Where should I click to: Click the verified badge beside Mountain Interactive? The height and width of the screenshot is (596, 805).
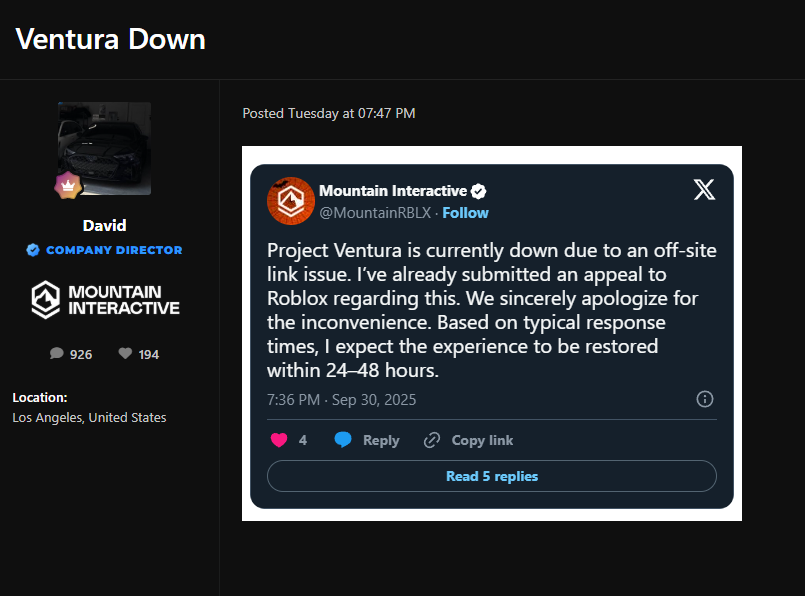coord(479,191)
